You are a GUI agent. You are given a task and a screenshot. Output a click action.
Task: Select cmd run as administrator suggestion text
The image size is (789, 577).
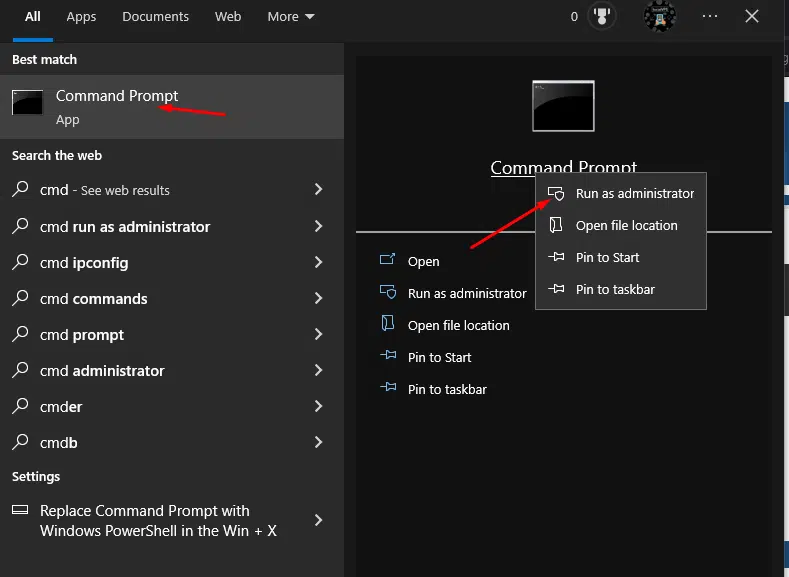125,227
